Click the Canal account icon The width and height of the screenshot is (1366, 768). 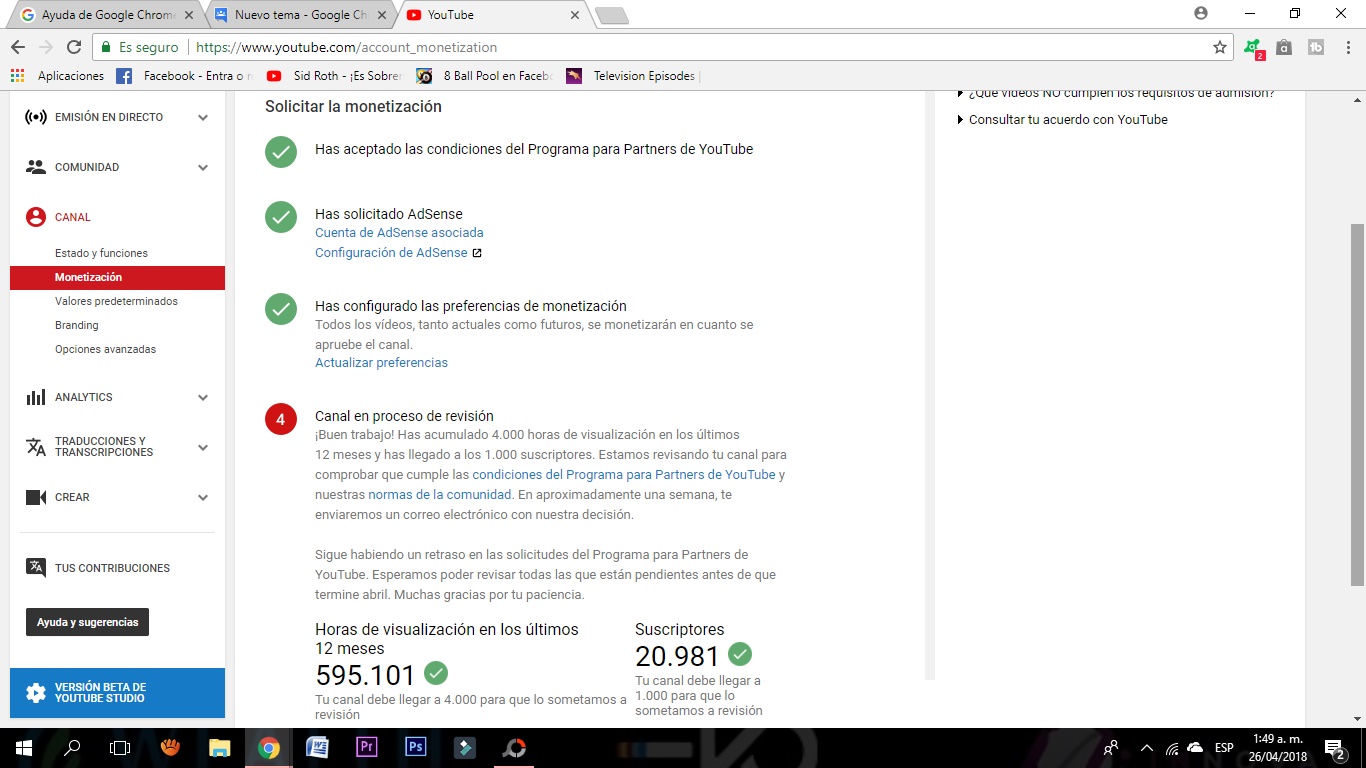pyautogui.click(x=36, y=217)
